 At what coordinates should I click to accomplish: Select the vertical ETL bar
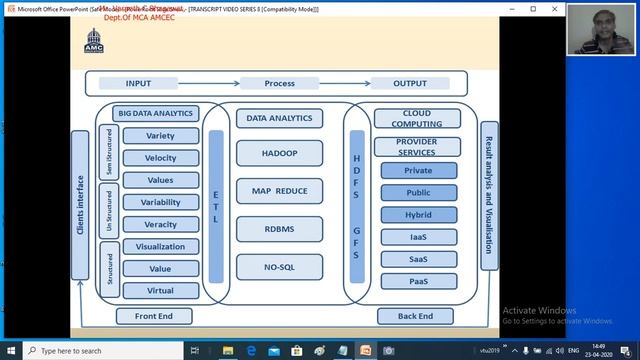point(216,207)
